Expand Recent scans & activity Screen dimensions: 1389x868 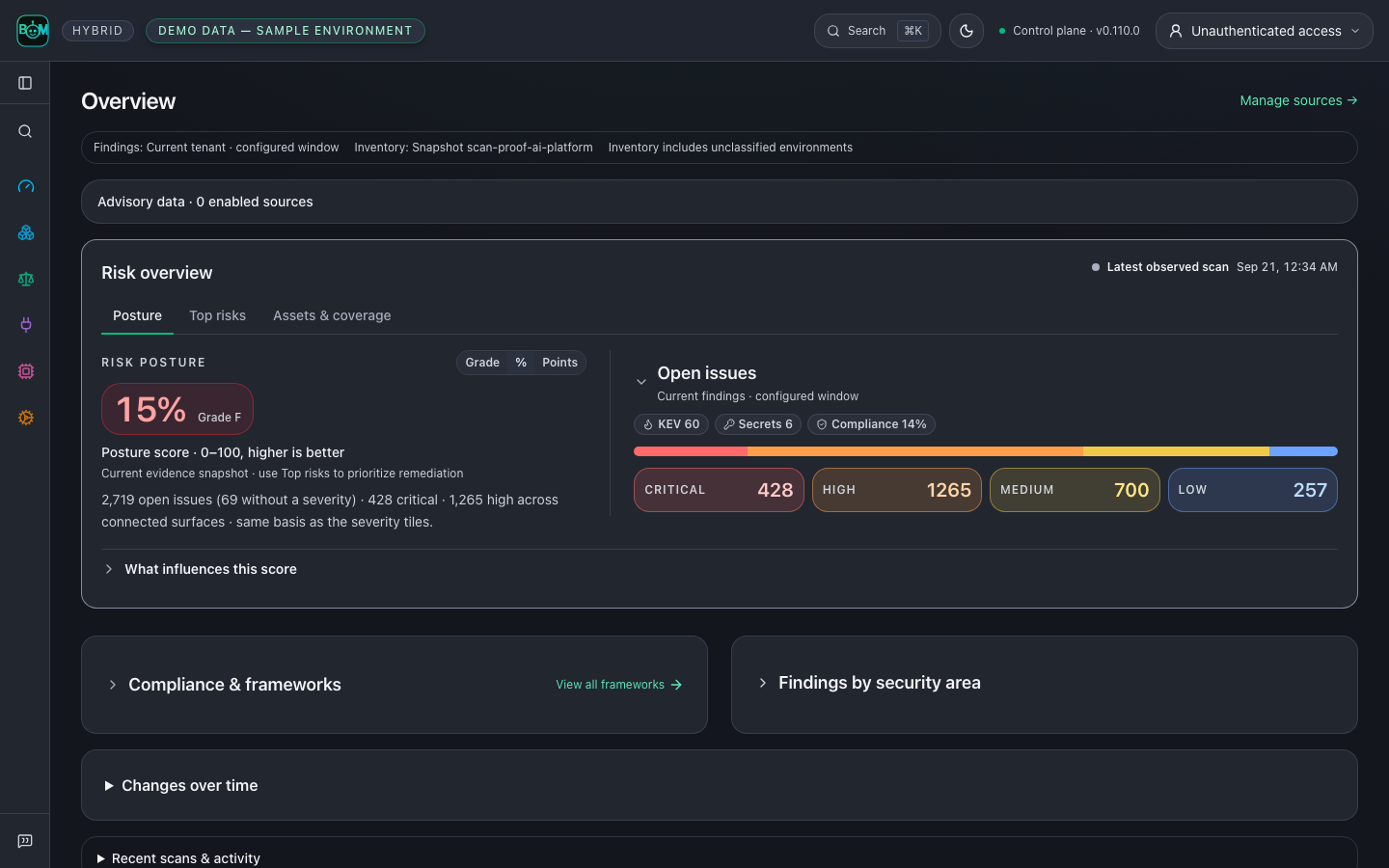[178, 858]
